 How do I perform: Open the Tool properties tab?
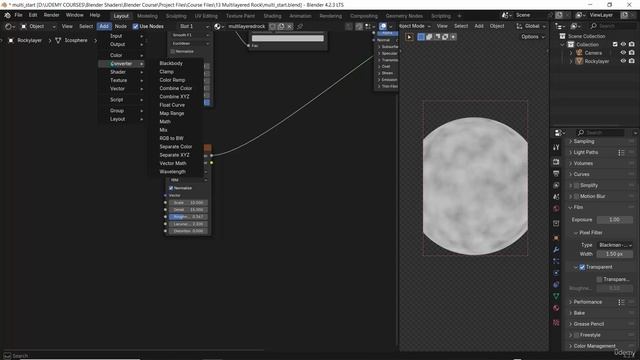point(556,147)
